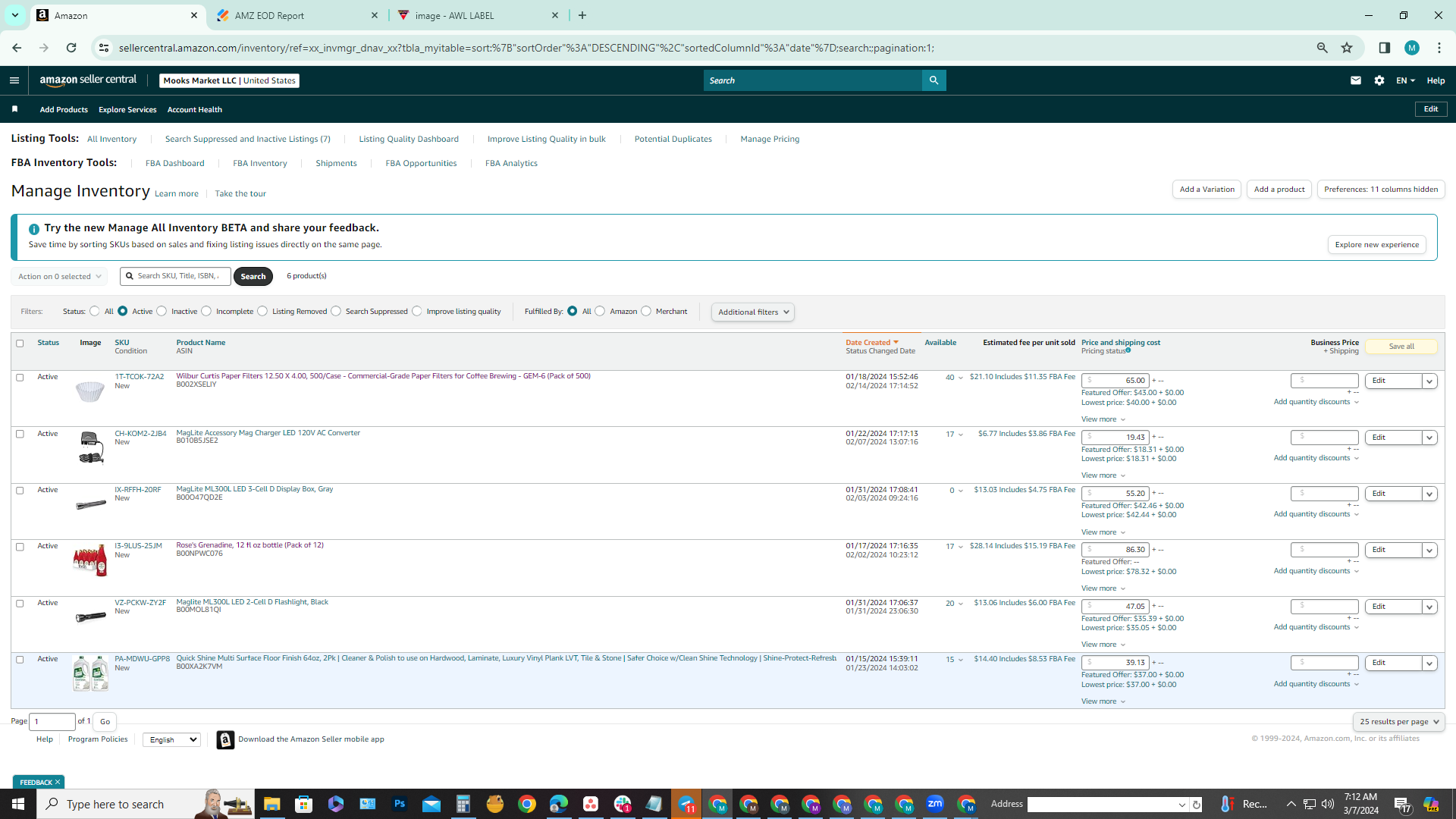1456x819 pixels.
Task: Click the Rose's Grenadine product thumbnail
Action: tap(90, 560)
